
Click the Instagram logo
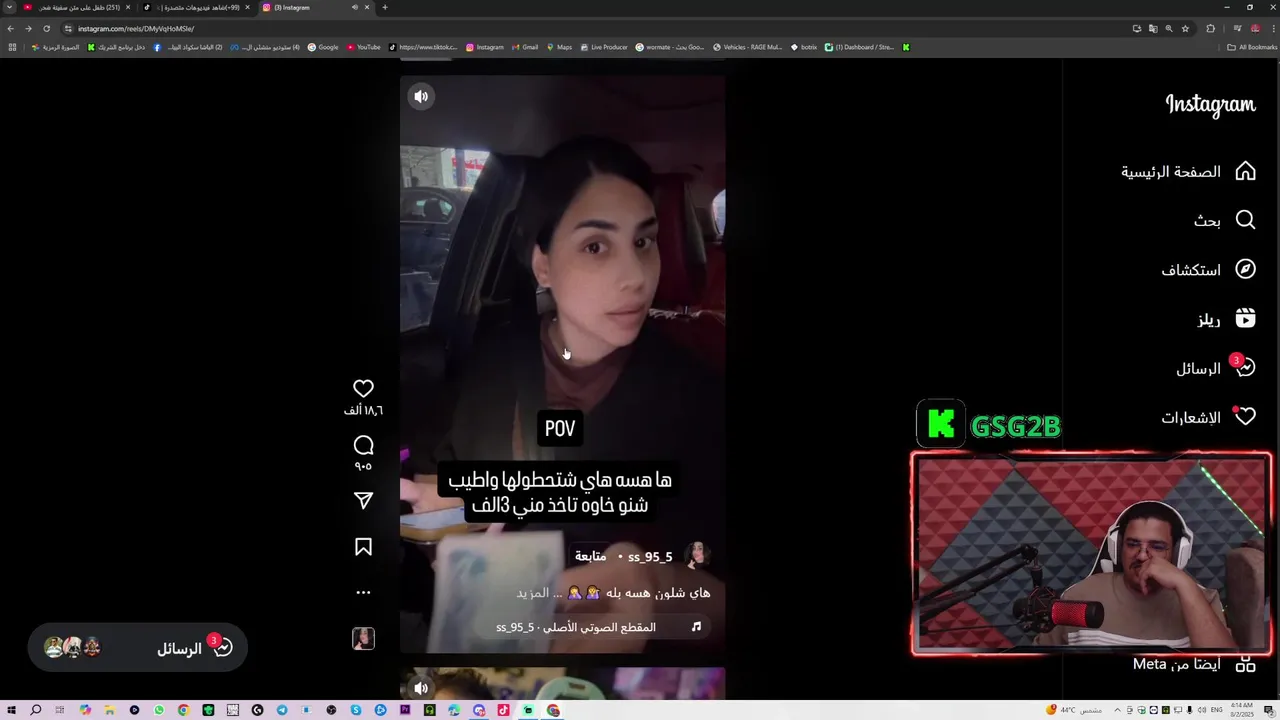click(1210, 105)
